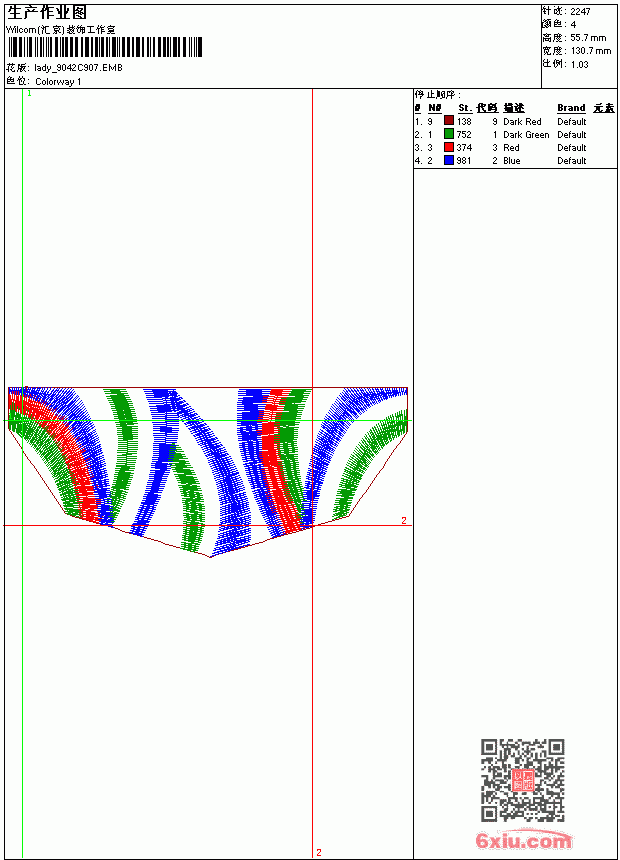Open the 6xiu.com watermark link
Viewport: 620px width, 860px height.
523,841
